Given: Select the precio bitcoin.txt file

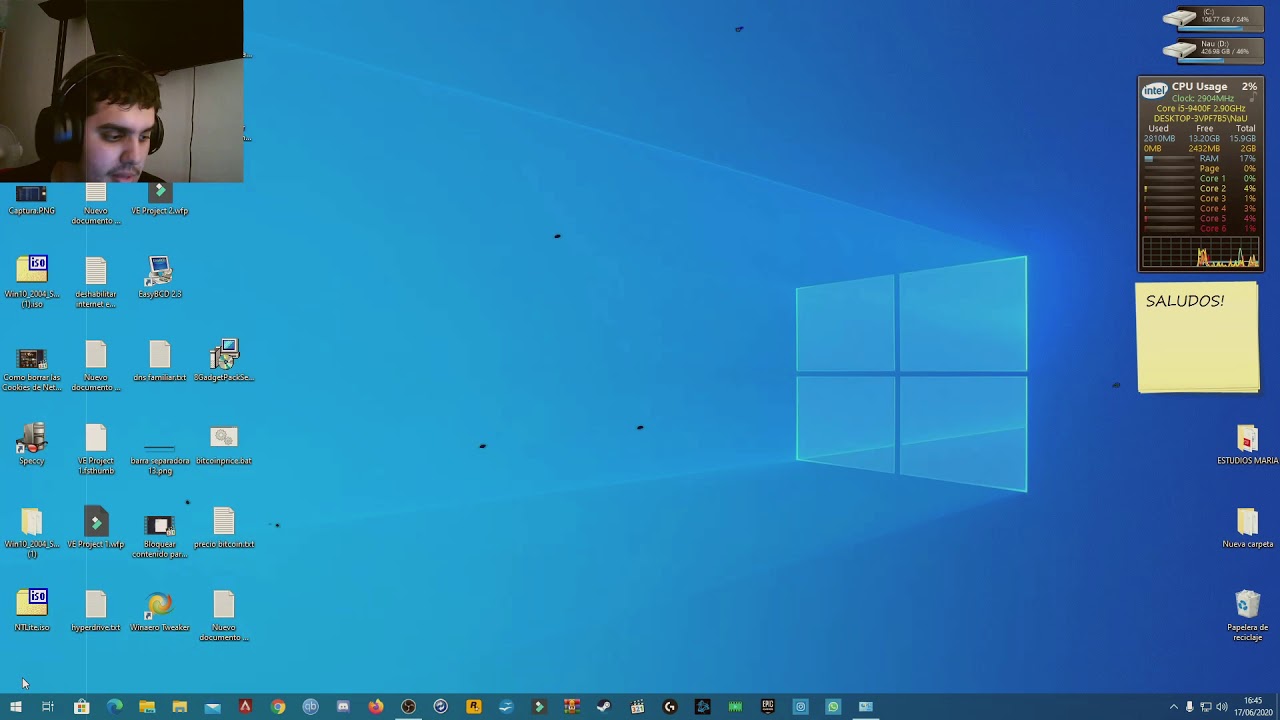Looking at the screenshot, I should pyautogui.click(x=224, y=529).
